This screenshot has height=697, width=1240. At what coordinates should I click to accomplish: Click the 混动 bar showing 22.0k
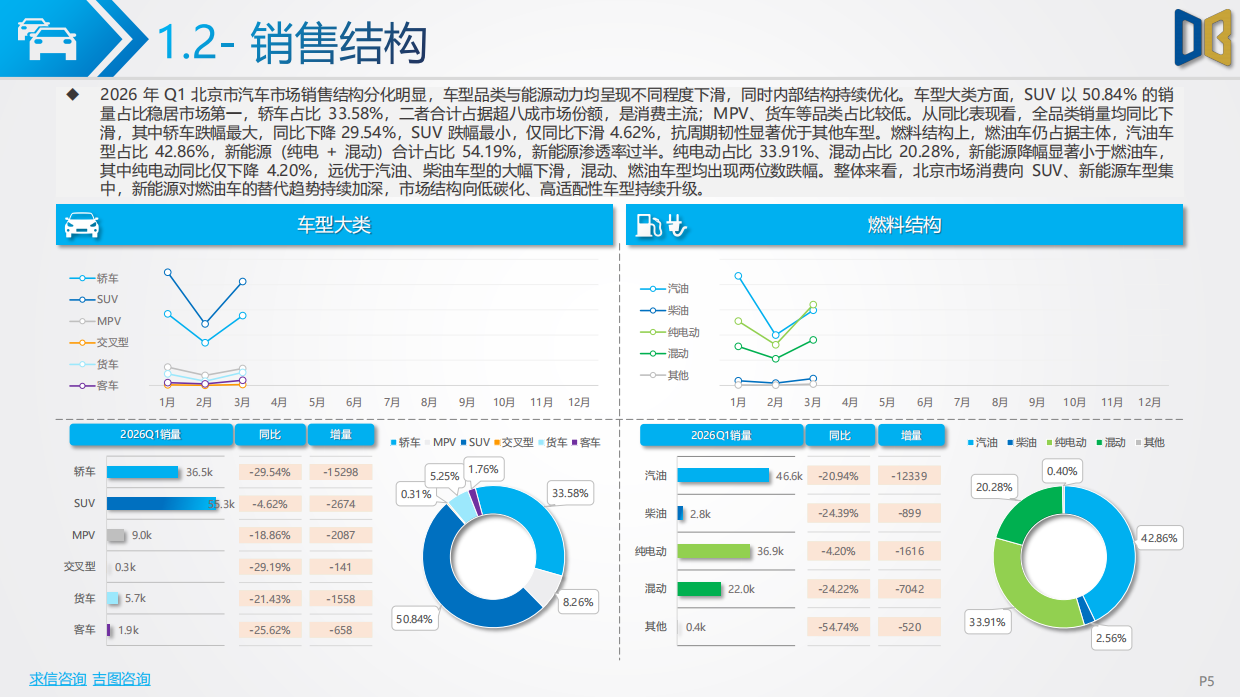699,589
